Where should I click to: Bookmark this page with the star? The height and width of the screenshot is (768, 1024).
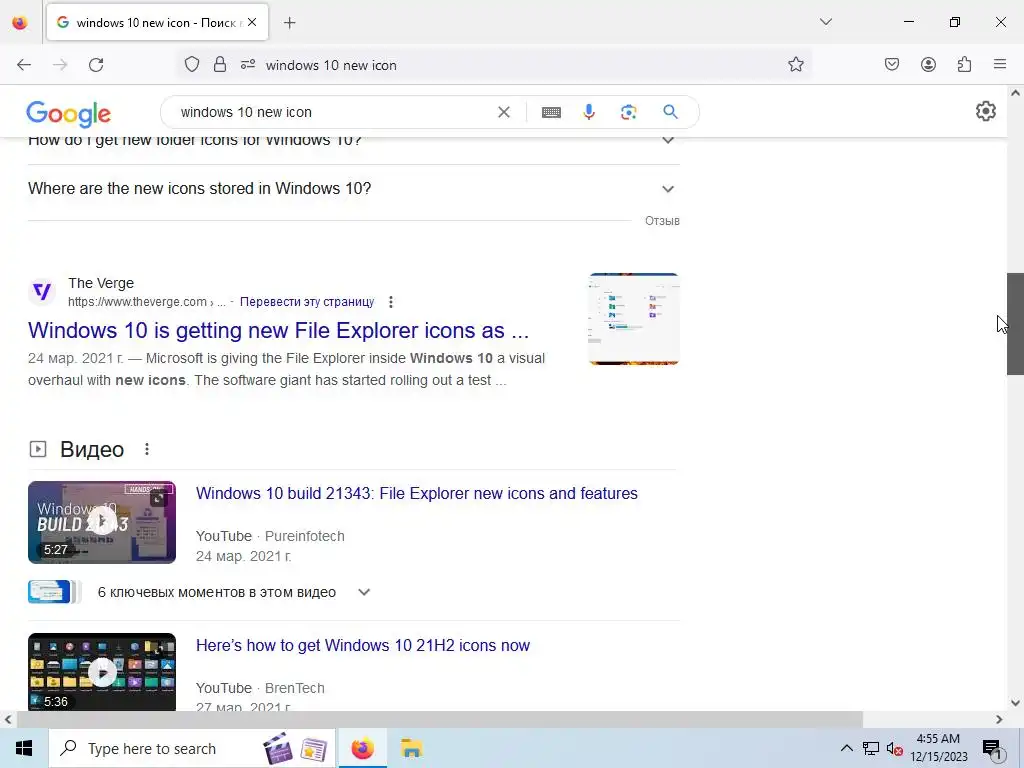[795, 64]
